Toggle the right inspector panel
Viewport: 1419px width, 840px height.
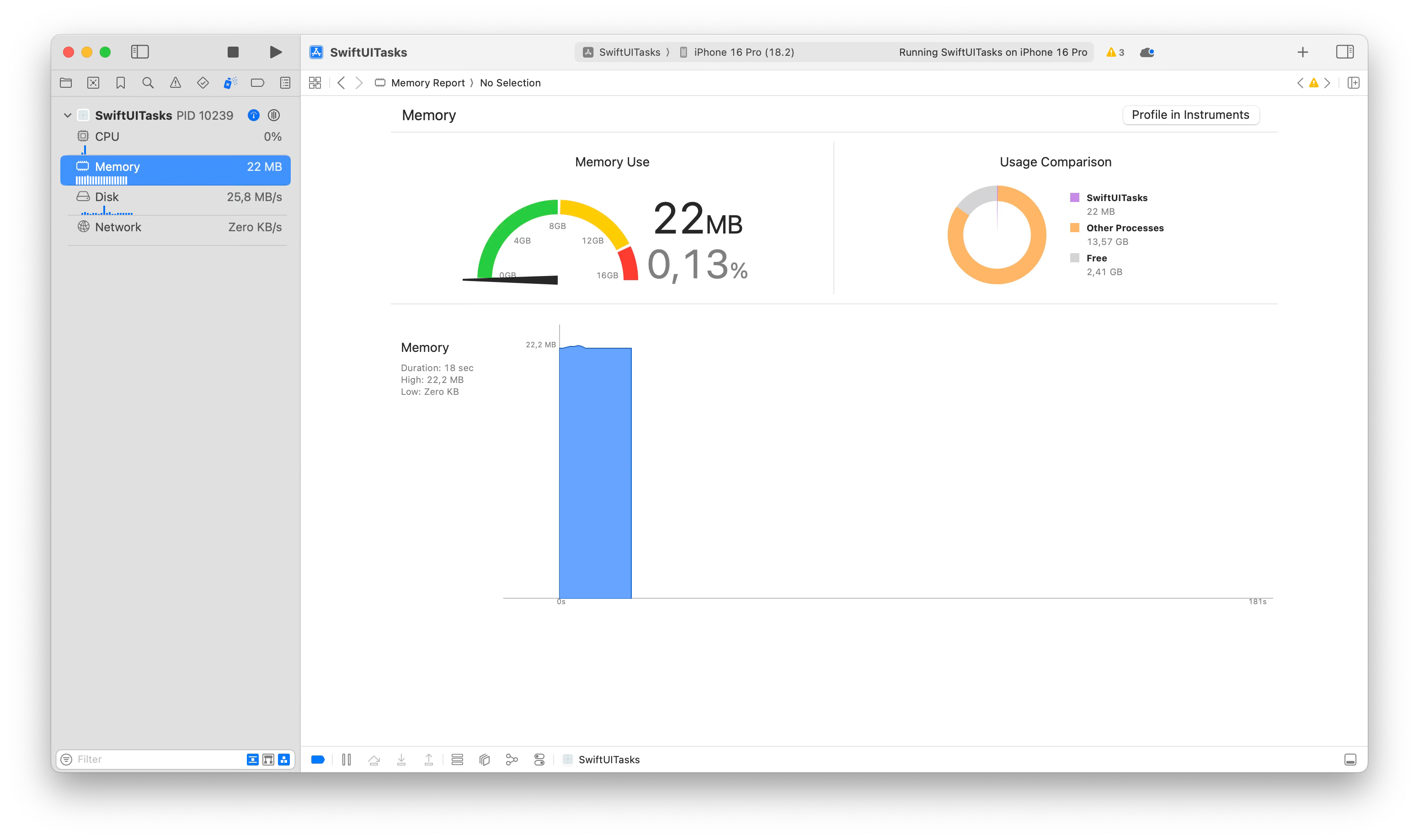pyautogui.click(x=1344, y=52)
